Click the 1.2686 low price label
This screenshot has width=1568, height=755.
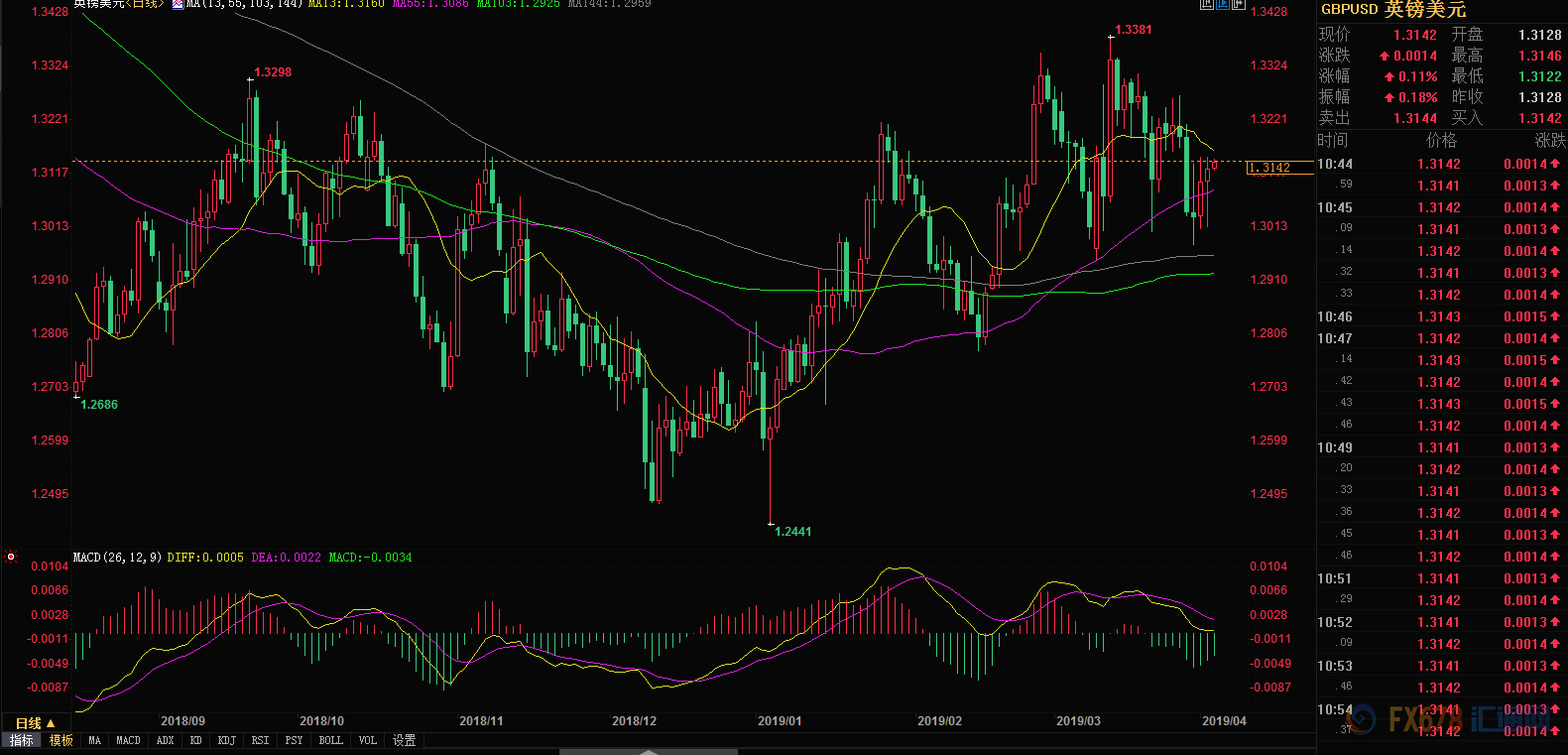click(98, 405)
